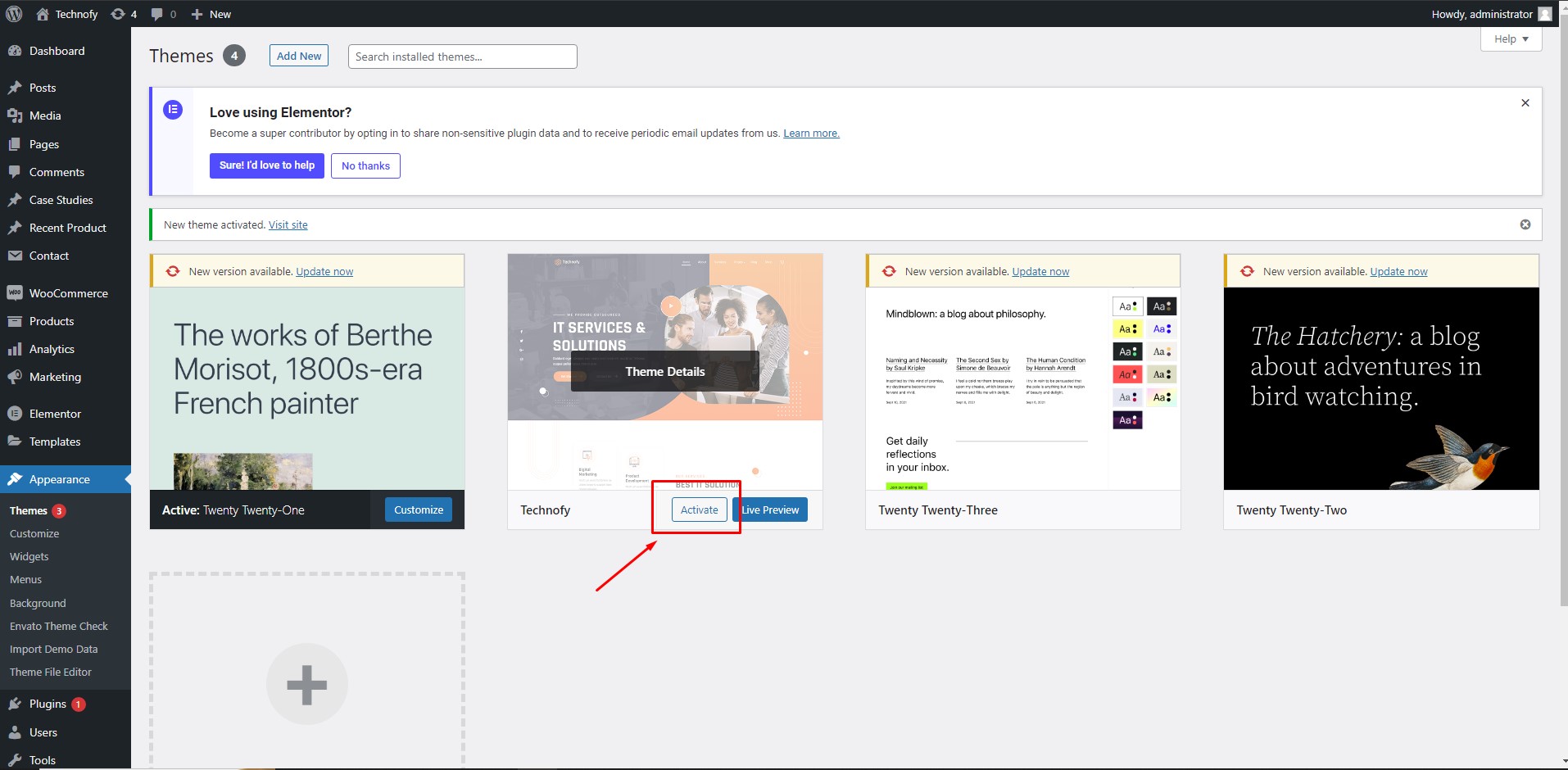Click the Add New theme button
The image size is (1568, 770).
pyautogui.click(x=299, y=56)
